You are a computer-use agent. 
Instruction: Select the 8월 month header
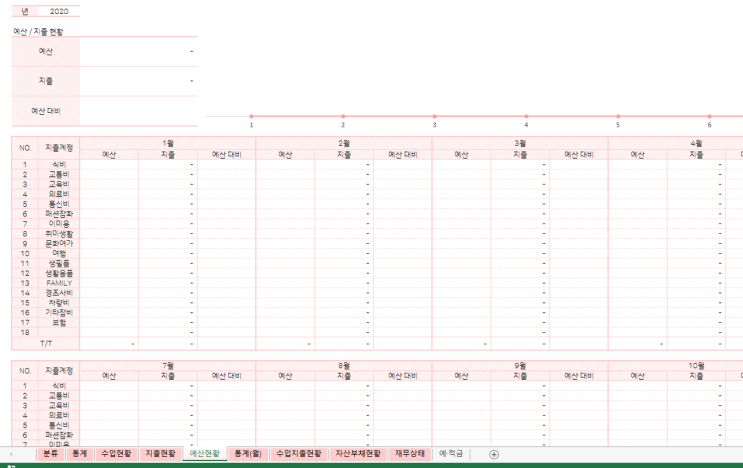(x=344, y=365)
